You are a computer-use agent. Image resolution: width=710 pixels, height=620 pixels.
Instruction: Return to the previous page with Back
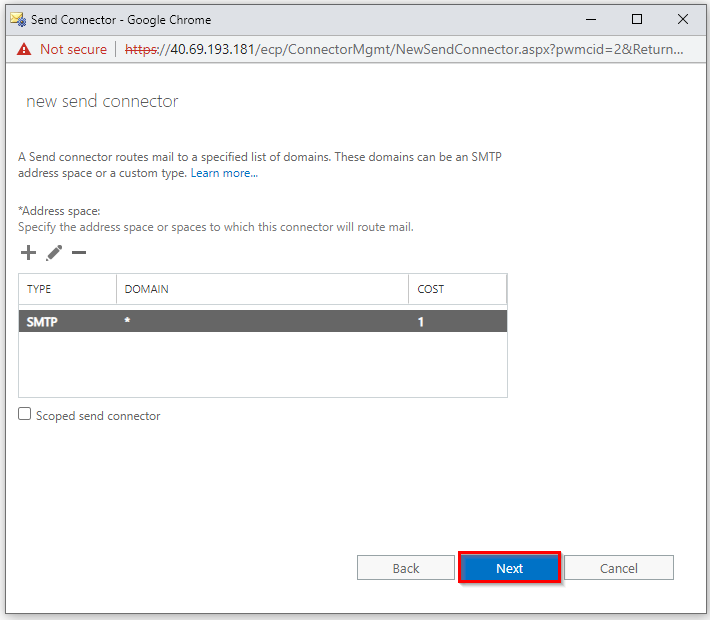pyautogui.click(x=406, y=568)
